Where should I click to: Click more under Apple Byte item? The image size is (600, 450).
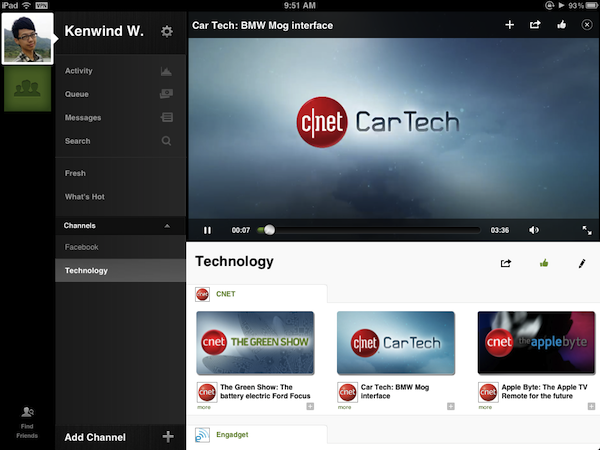coord(485,407)
